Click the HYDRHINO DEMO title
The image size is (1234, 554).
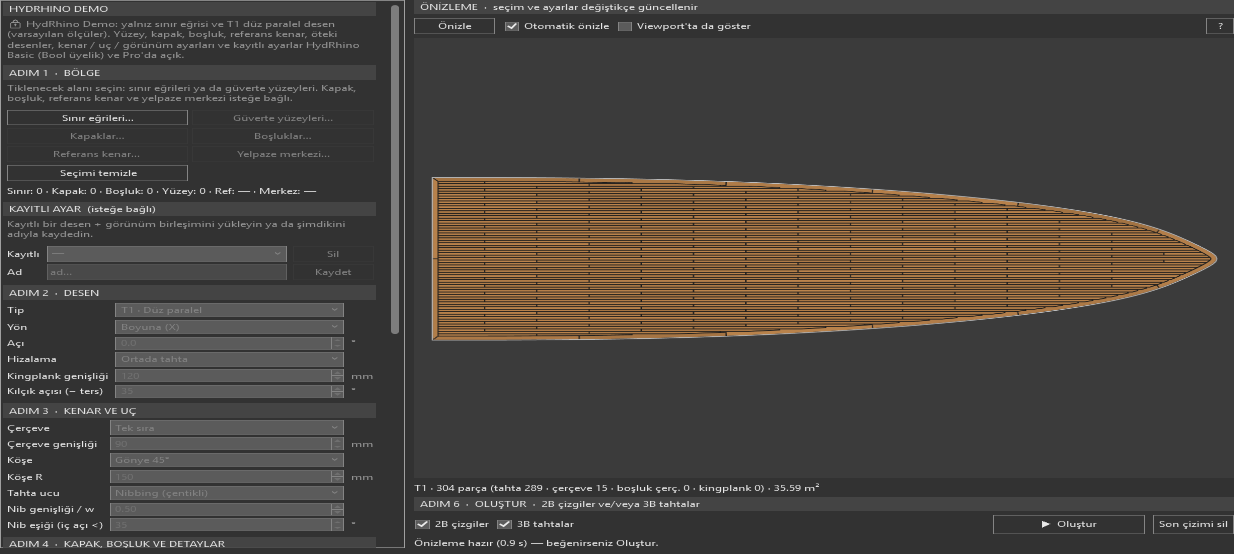58,9
